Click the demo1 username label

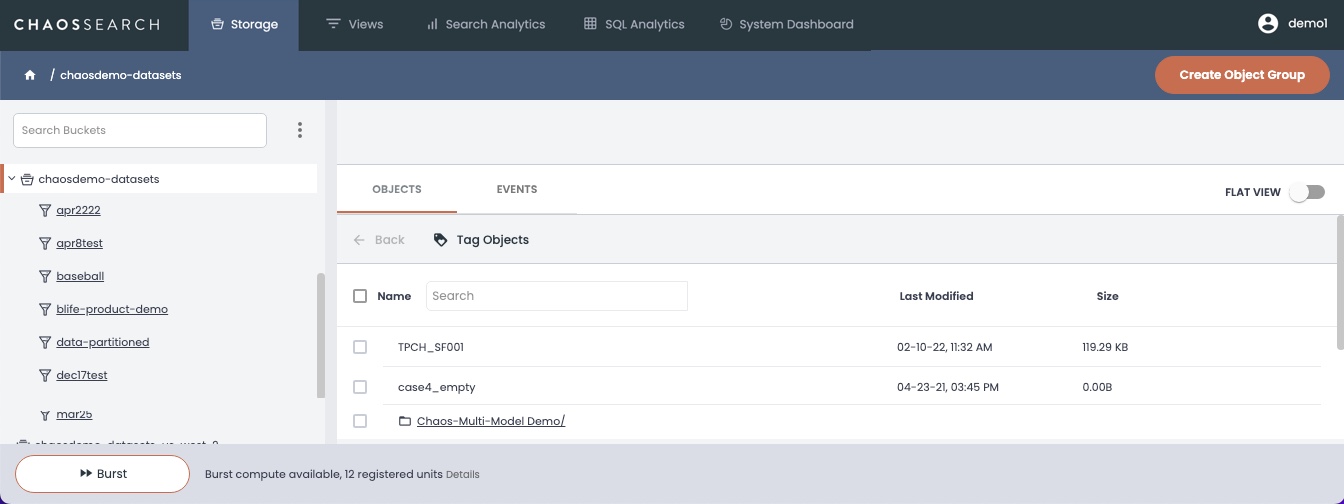[x=1307, y=24]
